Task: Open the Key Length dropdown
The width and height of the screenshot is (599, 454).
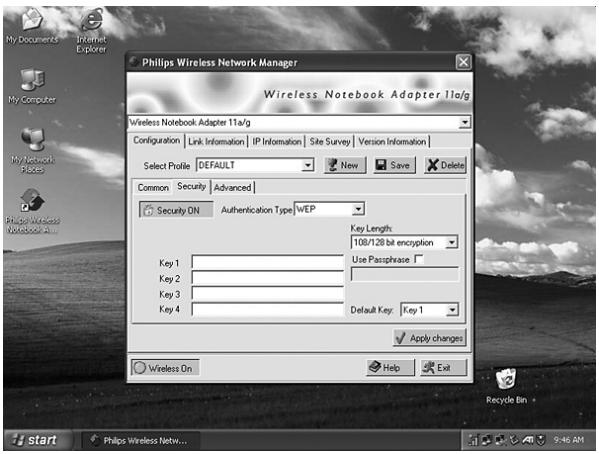Action: (x=452, y=242)
